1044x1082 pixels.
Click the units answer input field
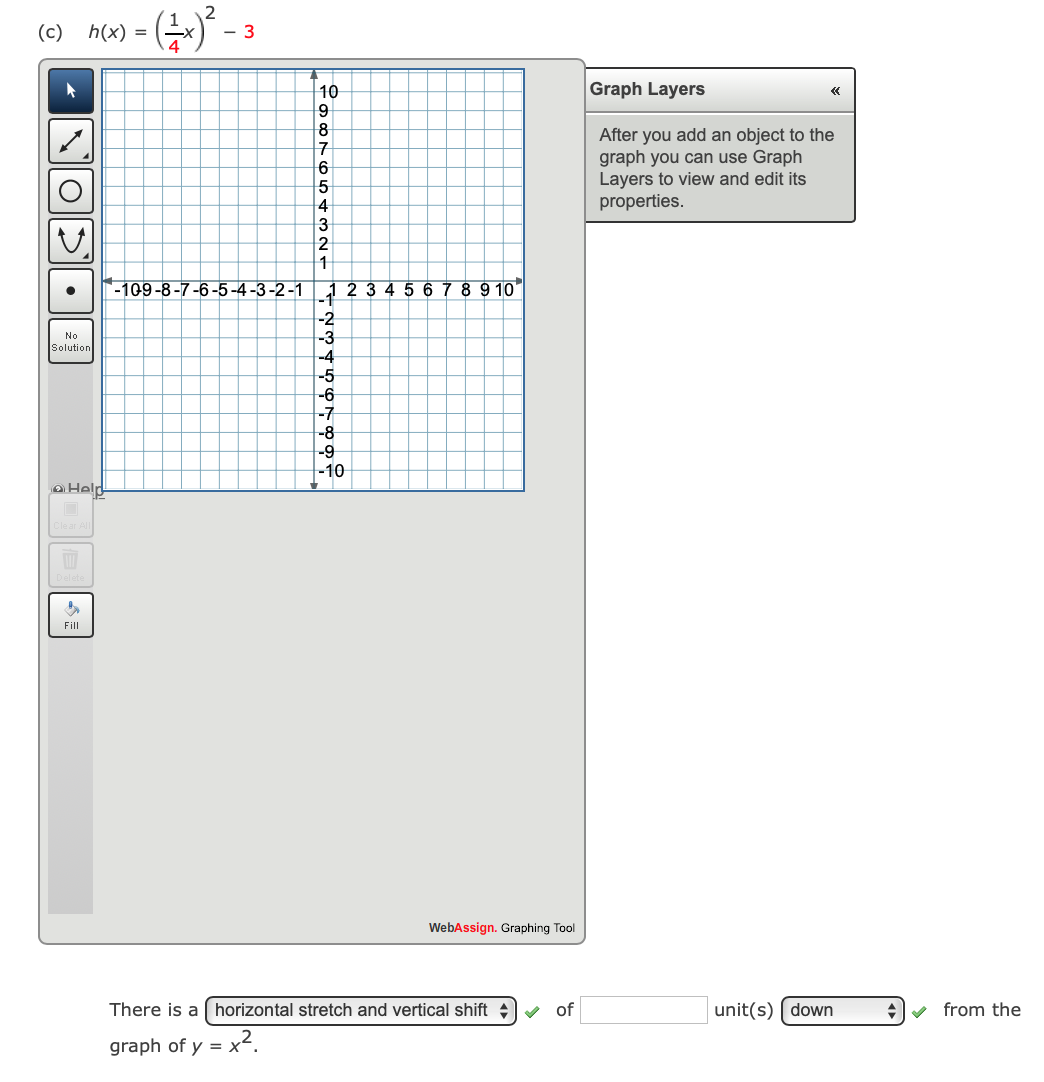tap(643, 1010)
